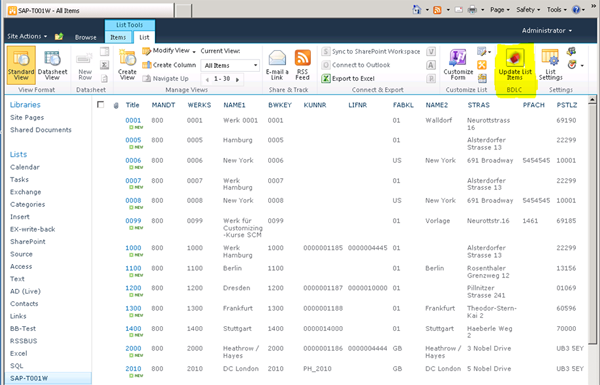The image size is (600, 385).
Task: Click the Update List Items button
Action: (x=515, y=65)
